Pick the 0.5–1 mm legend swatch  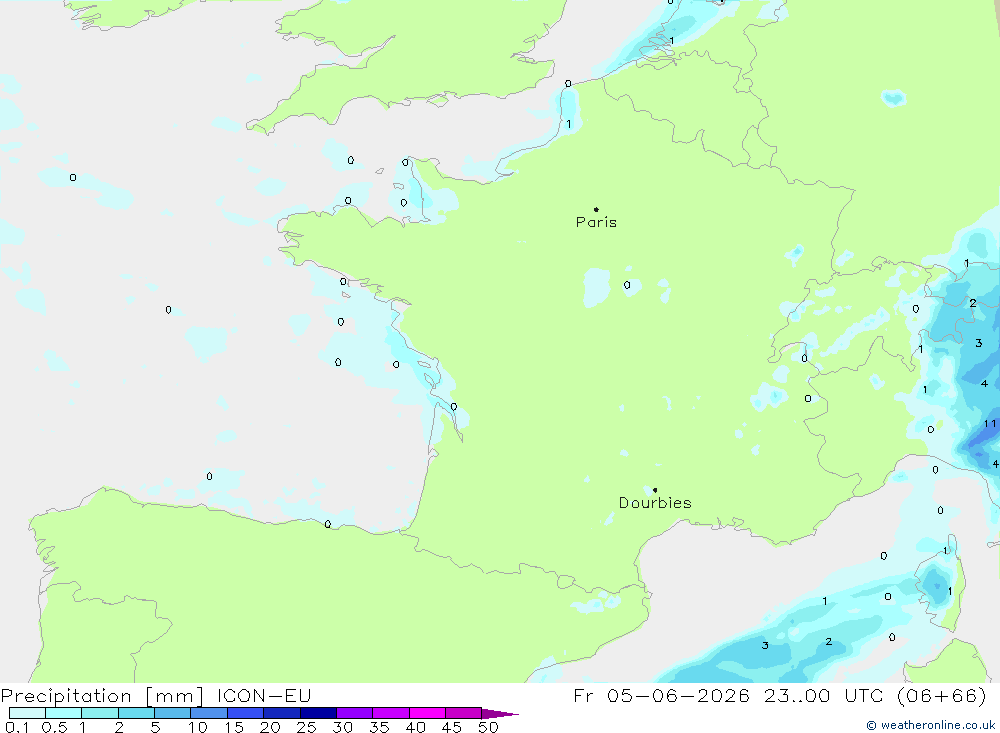click(x=64, y=713)
